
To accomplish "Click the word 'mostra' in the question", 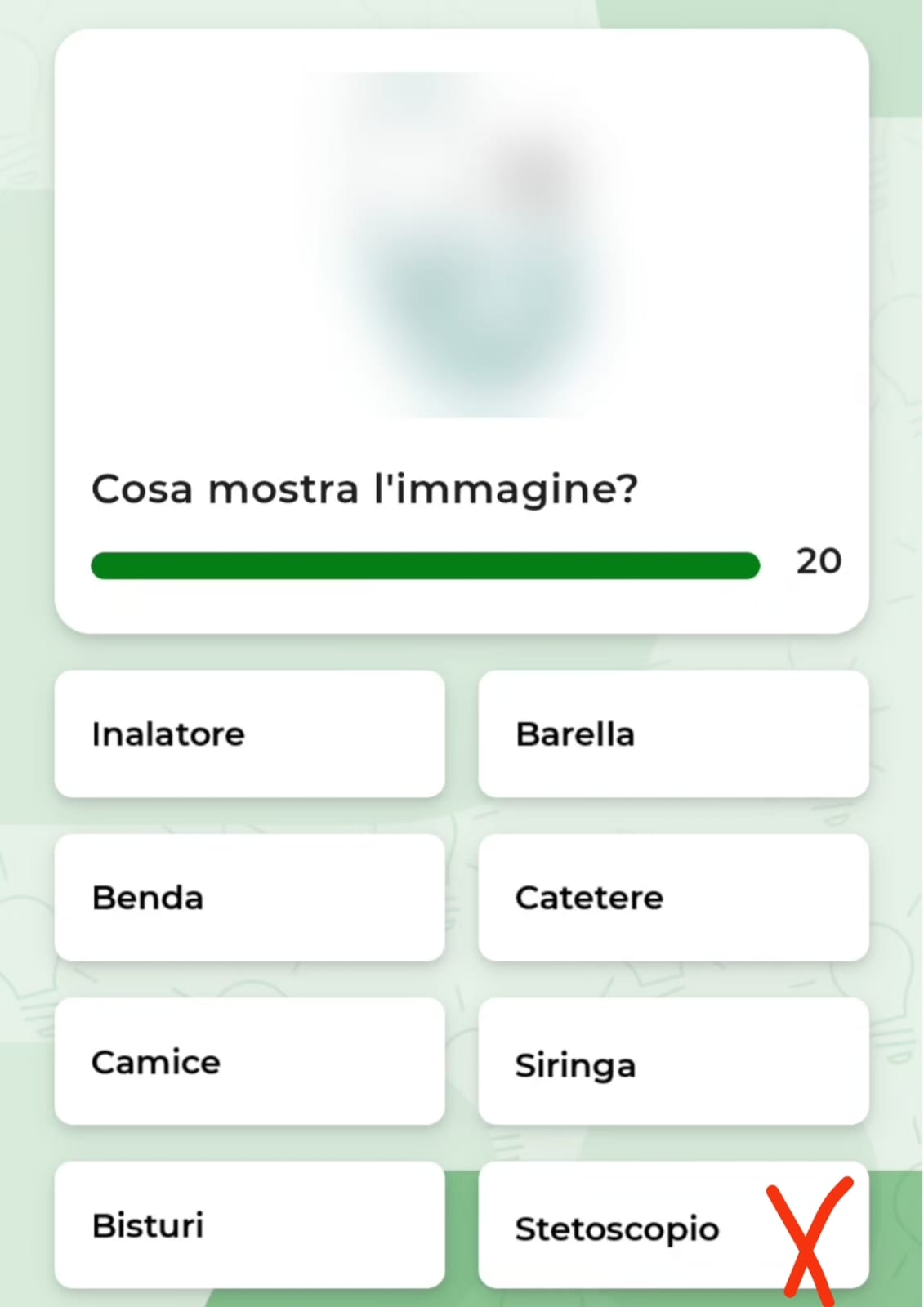I will click(x=283, y=489).
